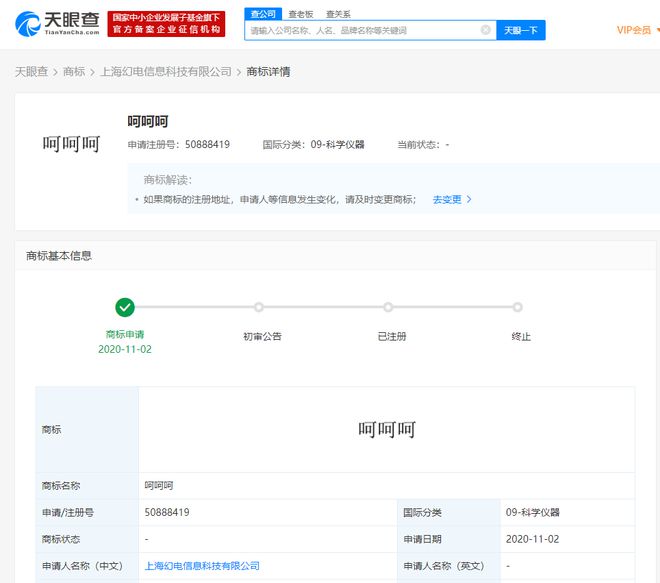
Task: Select the 查关系 search tab
Action: (338, 14)
